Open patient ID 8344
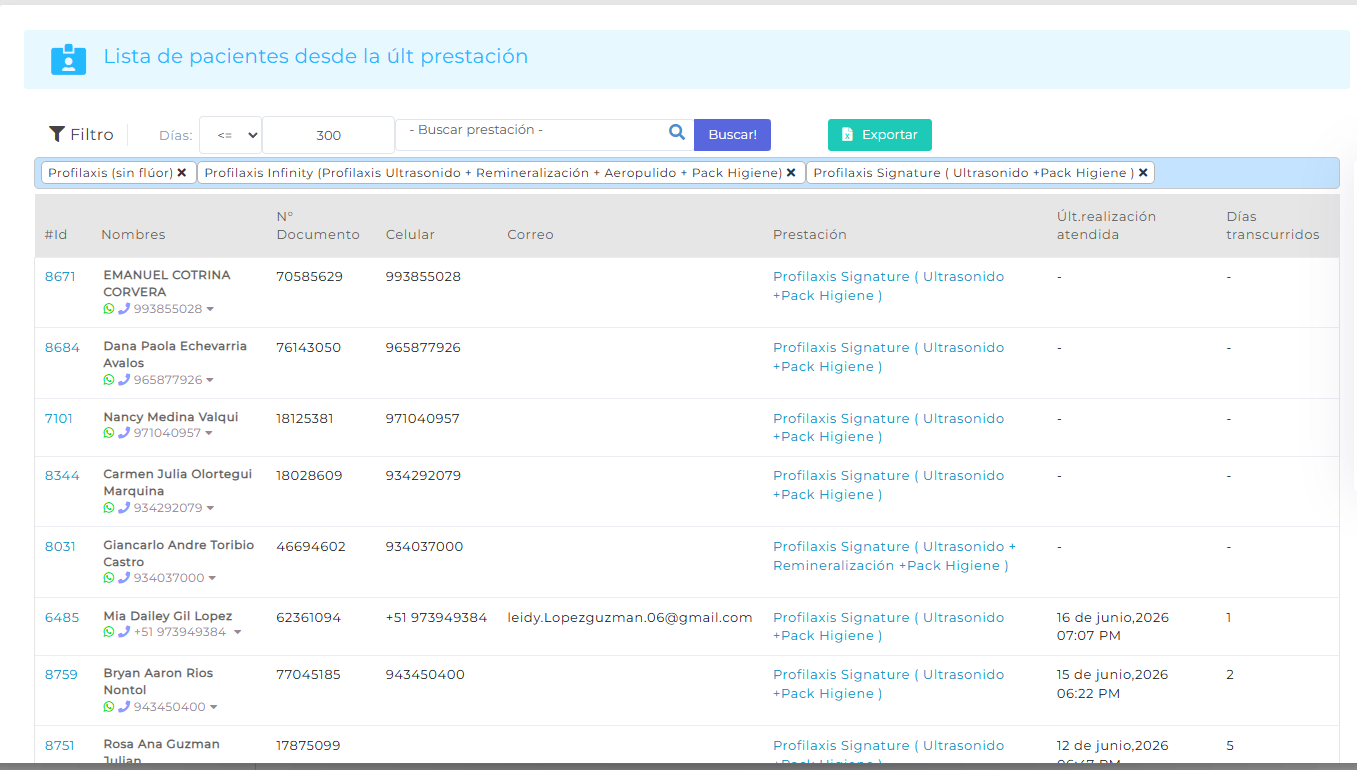The height and width of the screenshot is (770, 1357). click(x=62, y=476)
